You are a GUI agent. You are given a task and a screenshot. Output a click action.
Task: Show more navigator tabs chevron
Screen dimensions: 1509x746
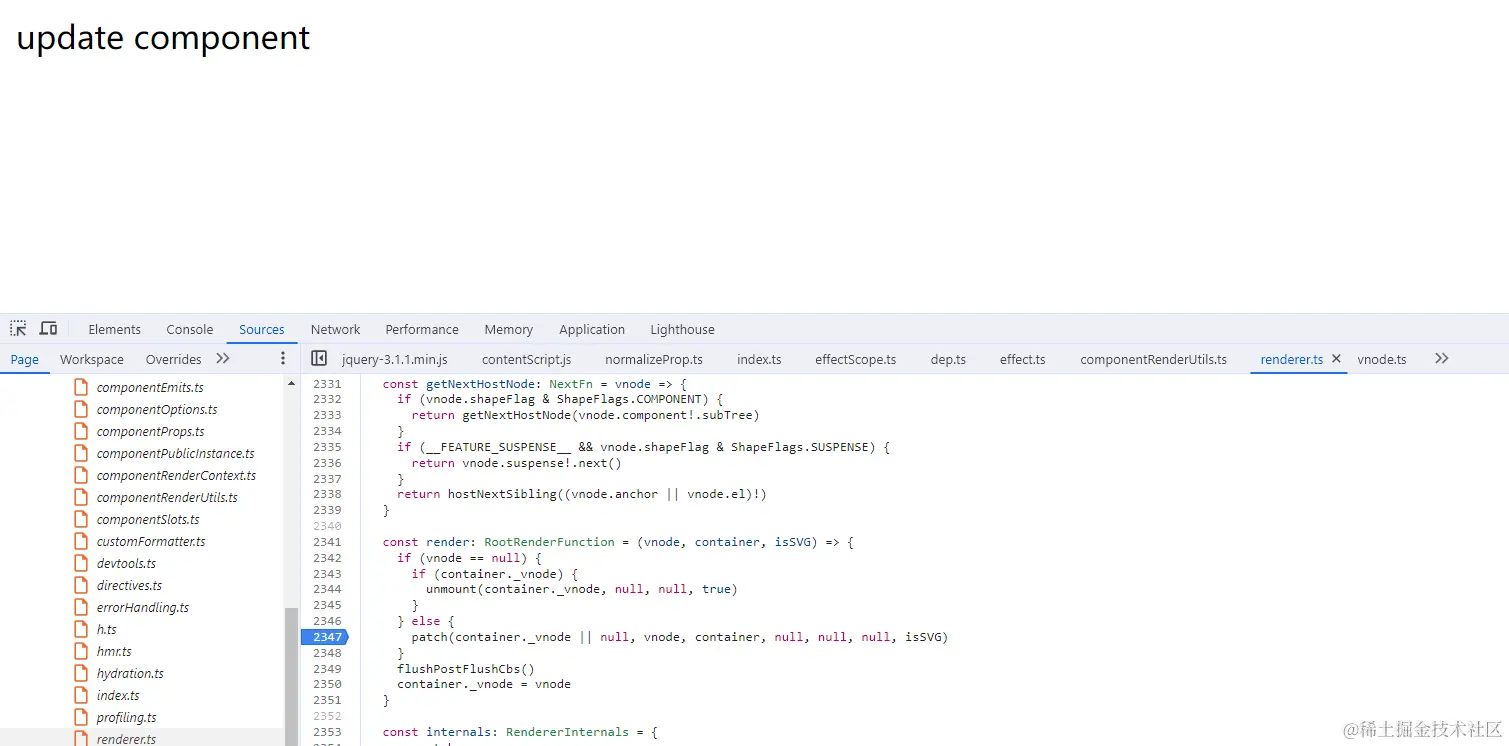pyautogui.click(x=223, y=358)
